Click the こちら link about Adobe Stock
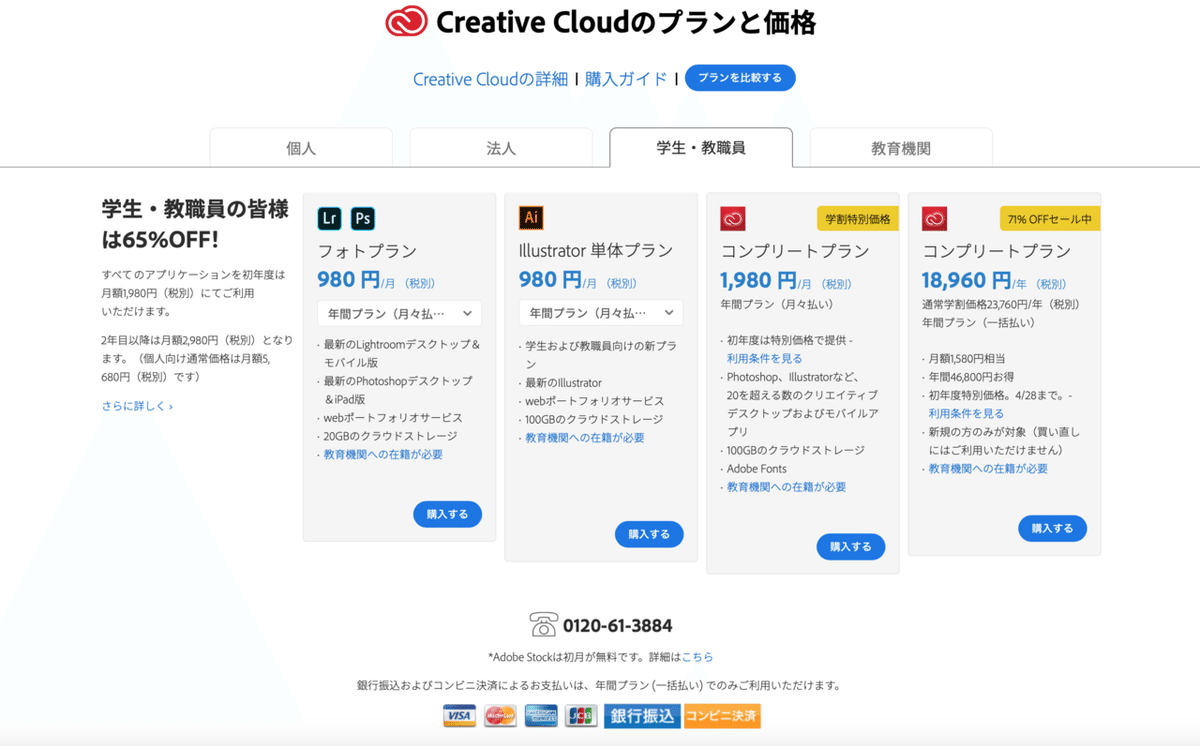 (x=697, y=657)
